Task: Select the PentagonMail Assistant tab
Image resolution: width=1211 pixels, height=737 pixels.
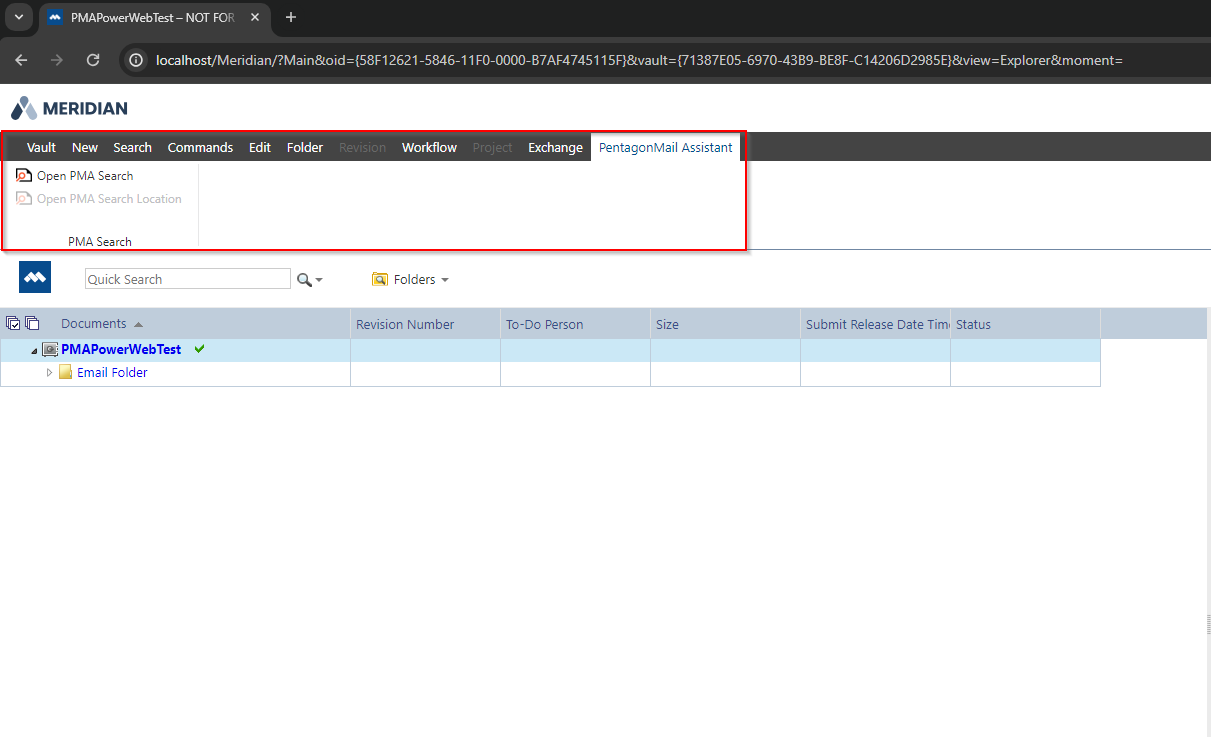Action: pos(665,147)
